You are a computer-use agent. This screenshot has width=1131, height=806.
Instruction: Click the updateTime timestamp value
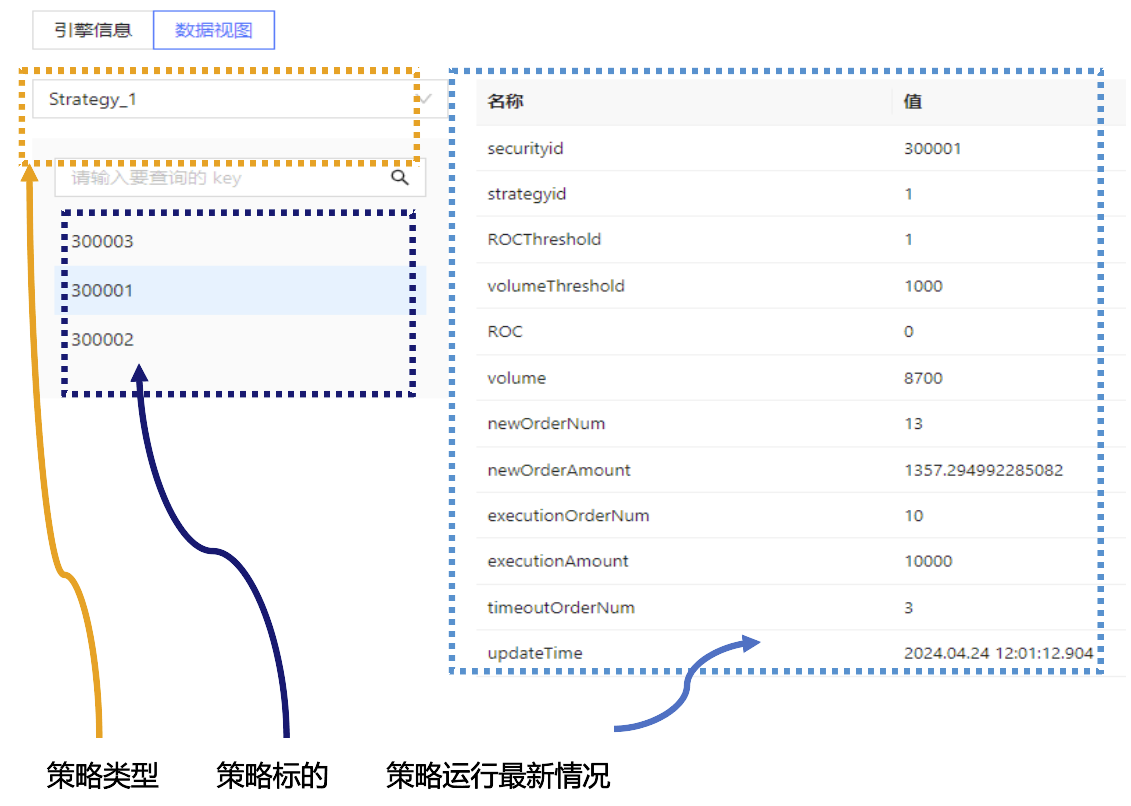997,653
